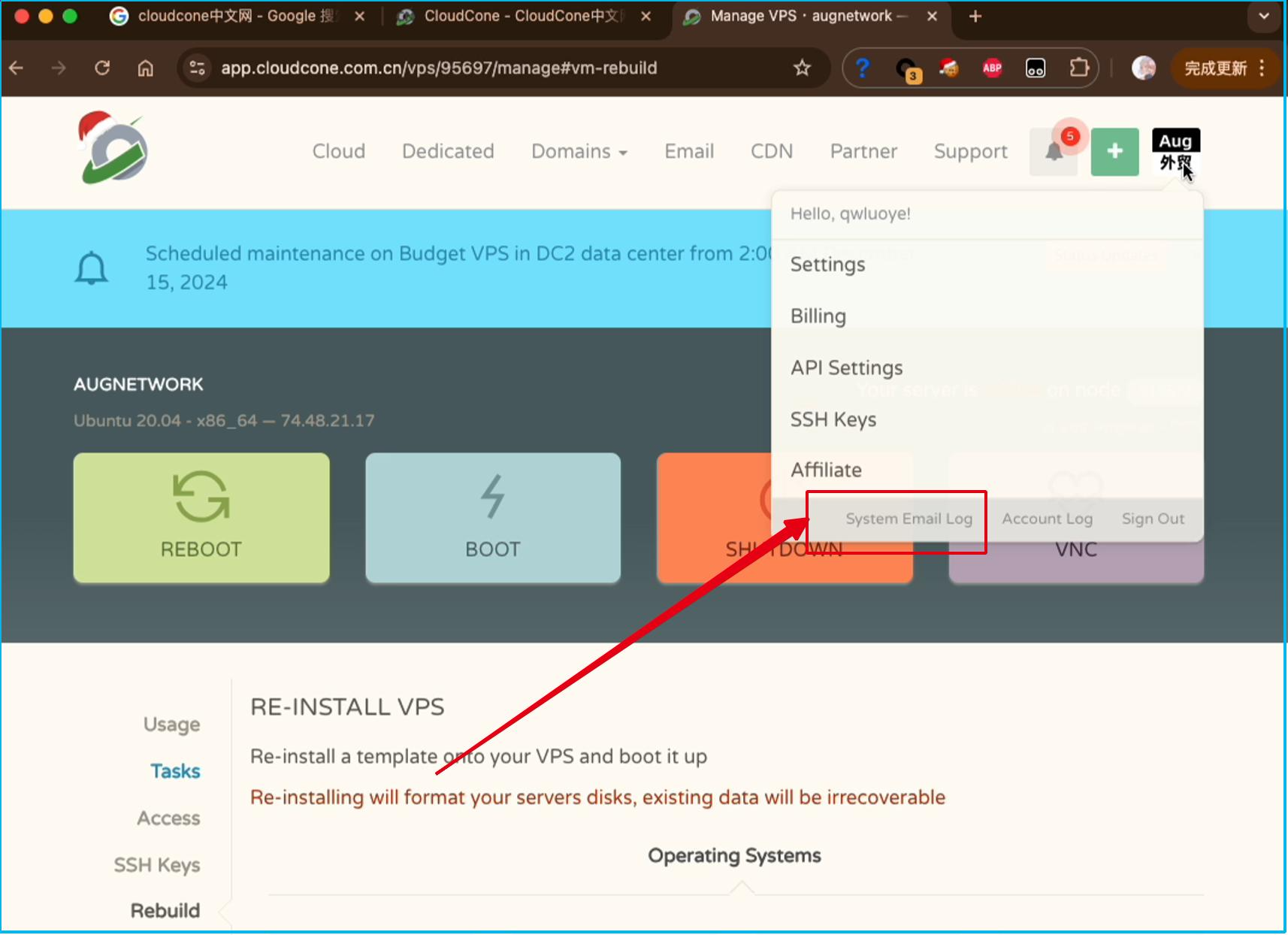Click the address bar URL
Image resolution: width=1288 pixels, height=935 pixels.
click(x=439, y=68)
